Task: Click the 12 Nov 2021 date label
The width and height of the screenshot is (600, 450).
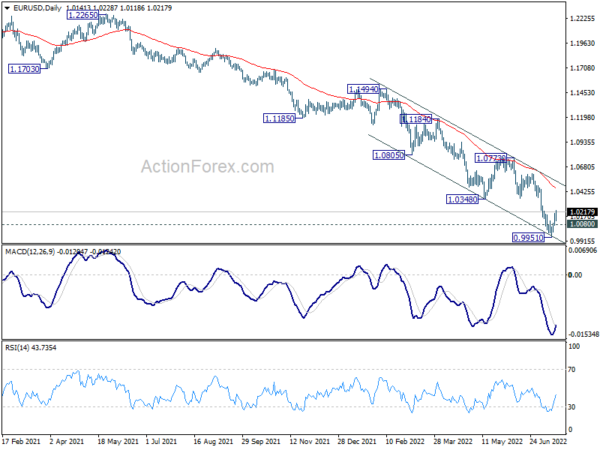Action: [x=310, y=442]
